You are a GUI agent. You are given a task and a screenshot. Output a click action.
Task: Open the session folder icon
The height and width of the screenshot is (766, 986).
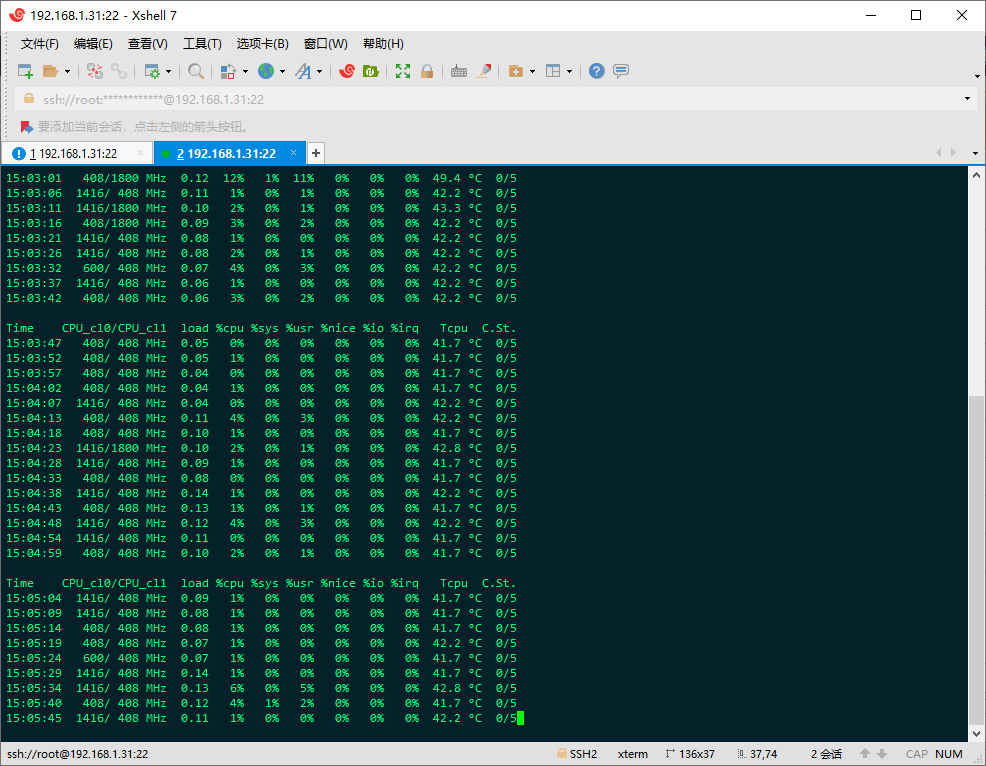click(50, 71)
